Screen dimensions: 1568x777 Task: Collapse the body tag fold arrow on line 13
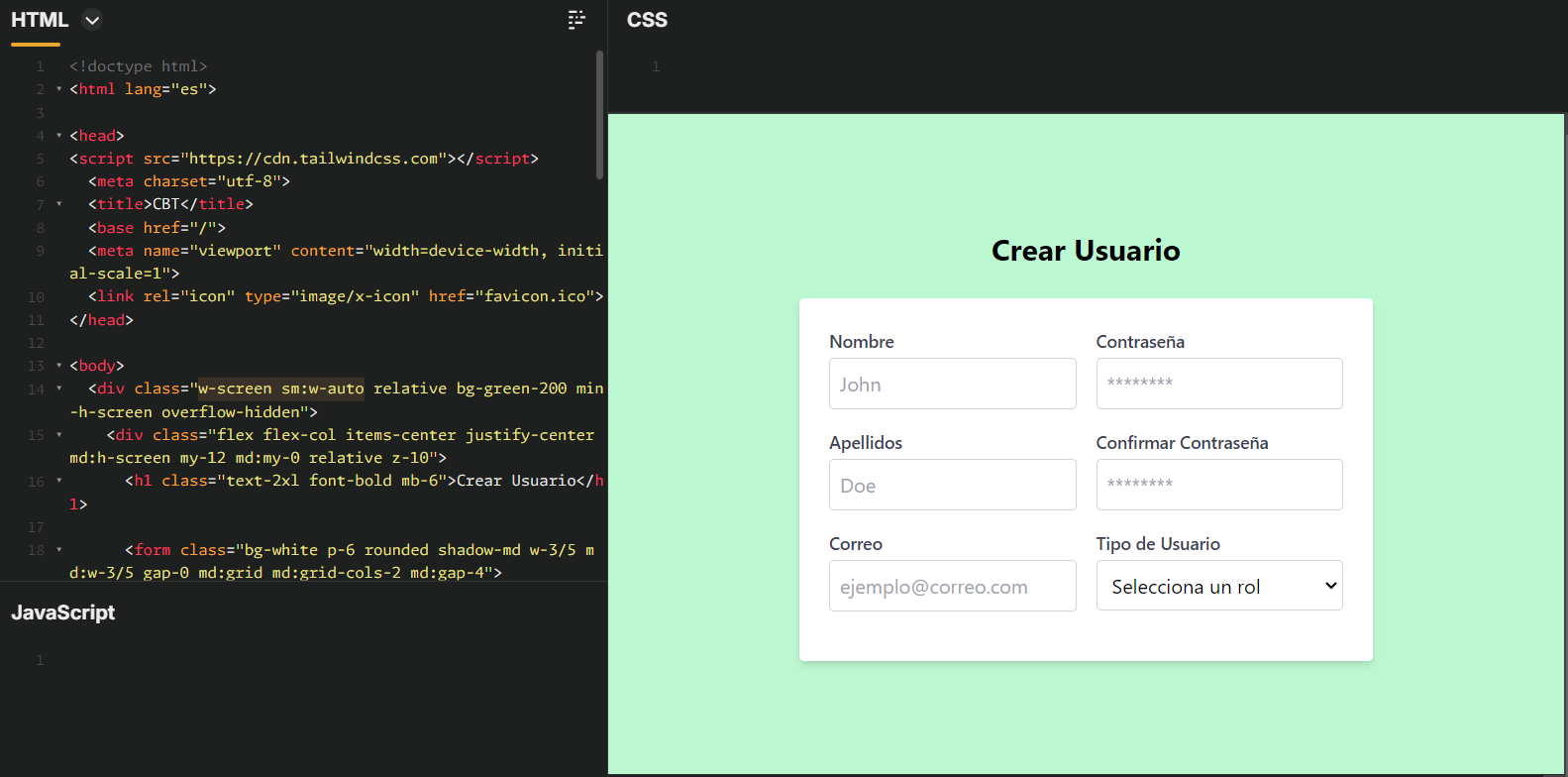click(59, 366)
